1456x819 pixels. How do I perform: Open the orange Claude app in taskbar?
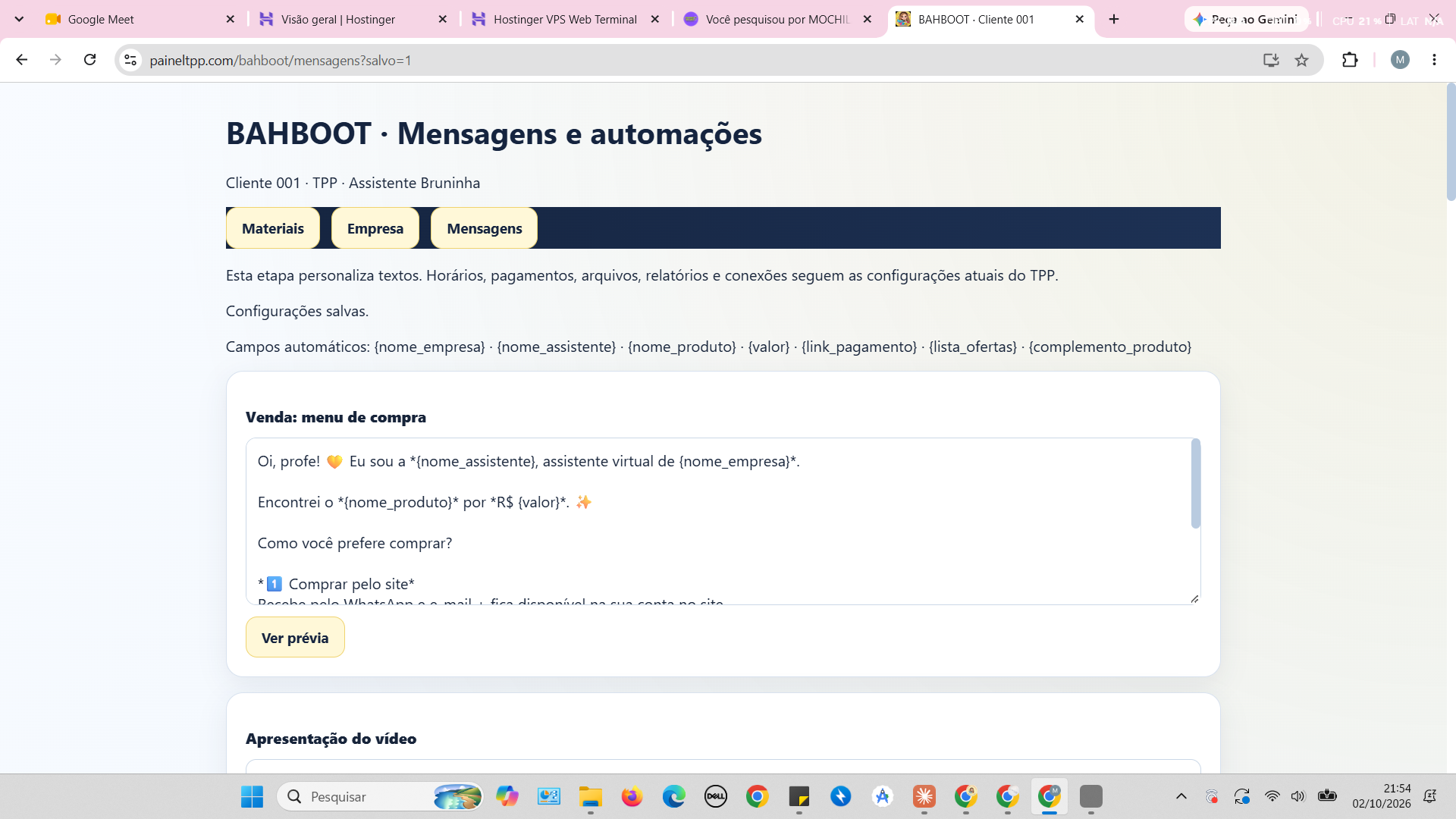[924, 796]
